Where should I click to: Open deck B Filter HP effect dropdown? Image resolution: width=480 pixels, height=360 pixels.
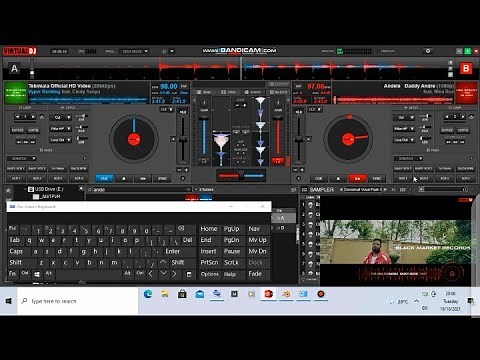[x=404, y=129]
